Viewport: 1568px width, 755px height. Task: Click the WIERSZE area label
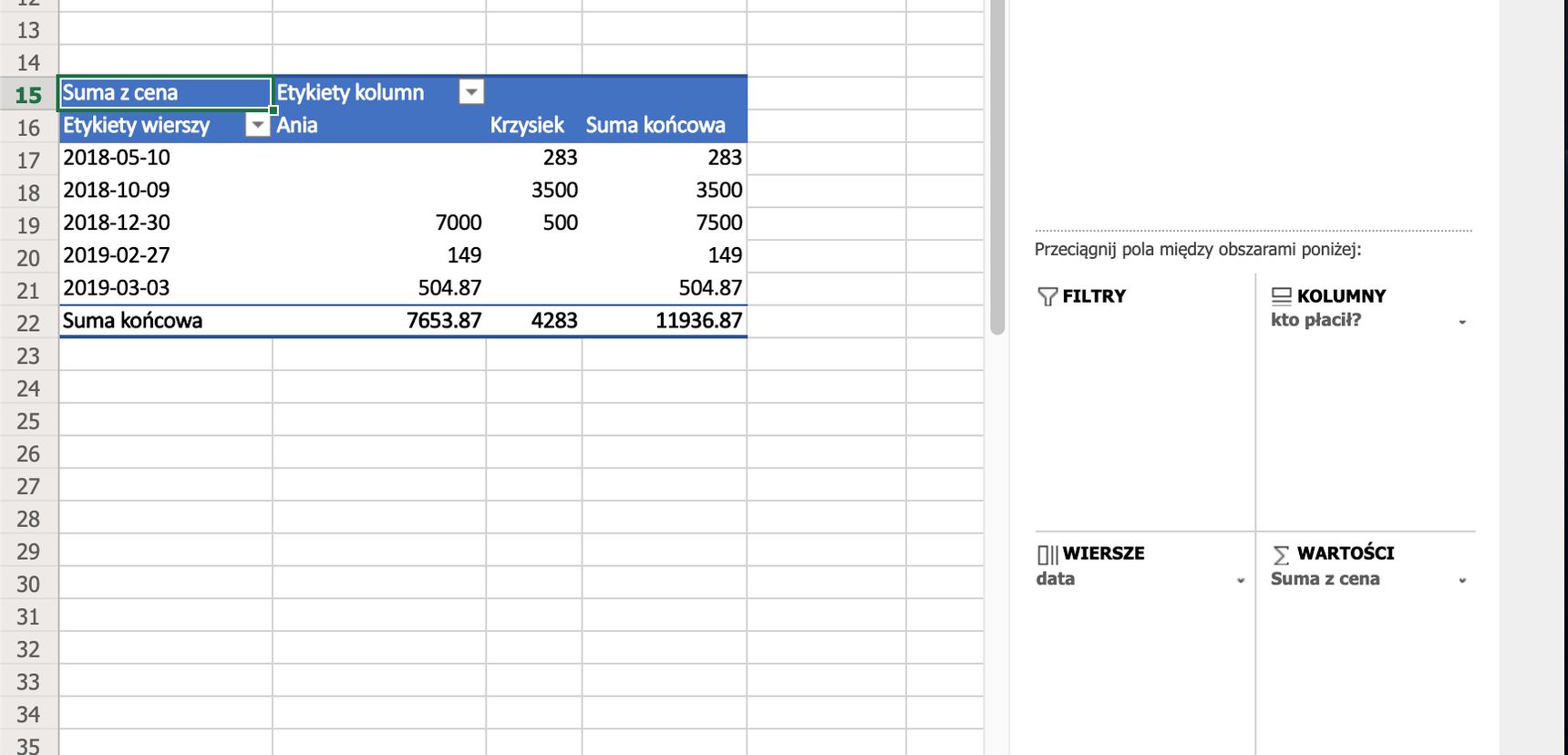point(1103,553)
